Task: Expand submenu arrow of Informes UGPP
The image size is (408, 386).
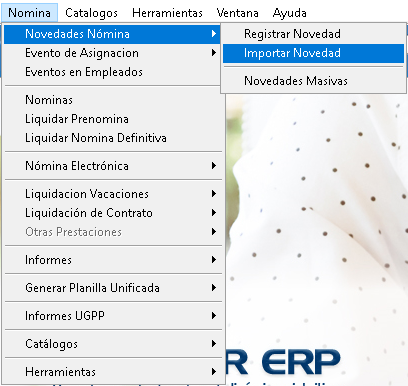Action: (x=214, y=316)
